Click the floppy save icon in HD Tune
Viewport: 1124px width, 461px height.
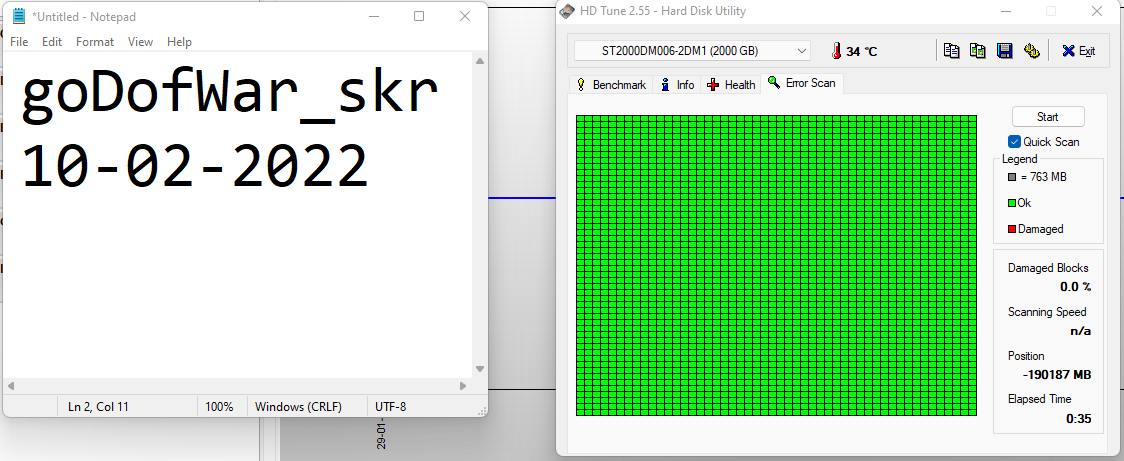(1004, 51)
